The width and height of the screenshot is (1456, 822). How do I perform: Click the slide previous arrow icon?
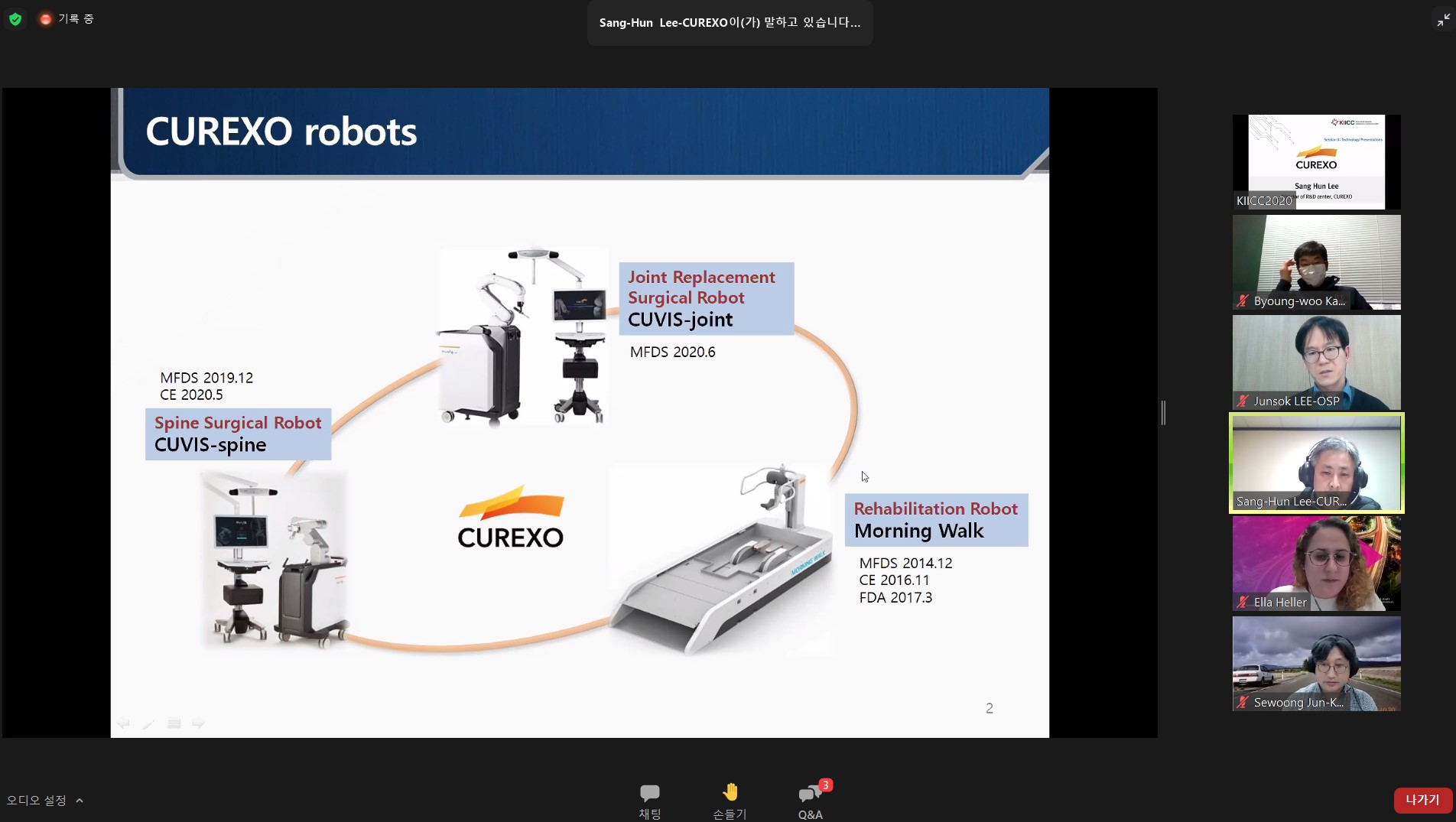click(123, 723)
